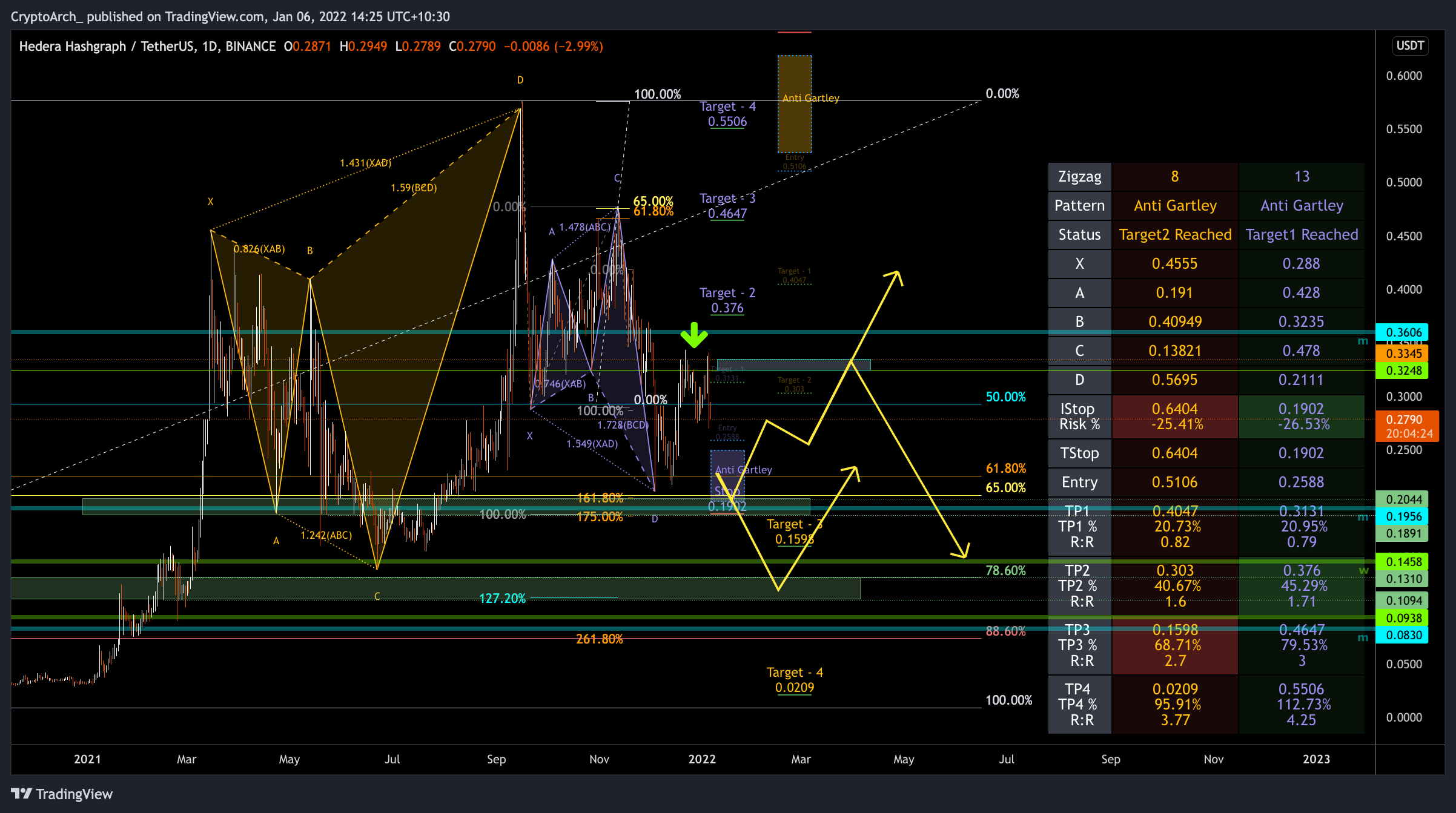This screenshot has height=813, width=1456.
Task: Click the orange Target - 3 0.1598 chart label
Action: 795,532
